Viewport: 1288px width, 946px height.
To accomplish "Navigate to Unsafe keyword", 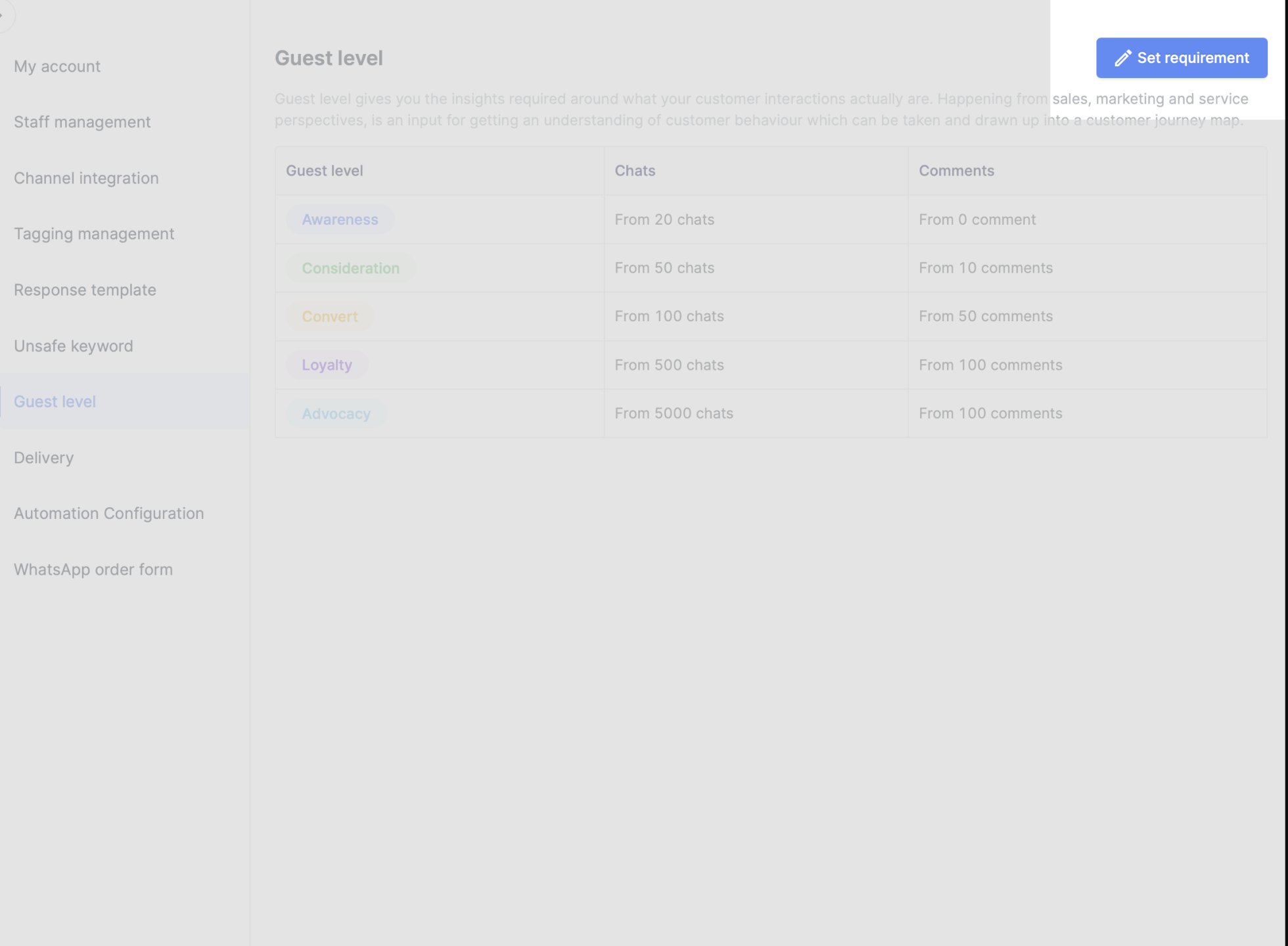I will point(74,346).
